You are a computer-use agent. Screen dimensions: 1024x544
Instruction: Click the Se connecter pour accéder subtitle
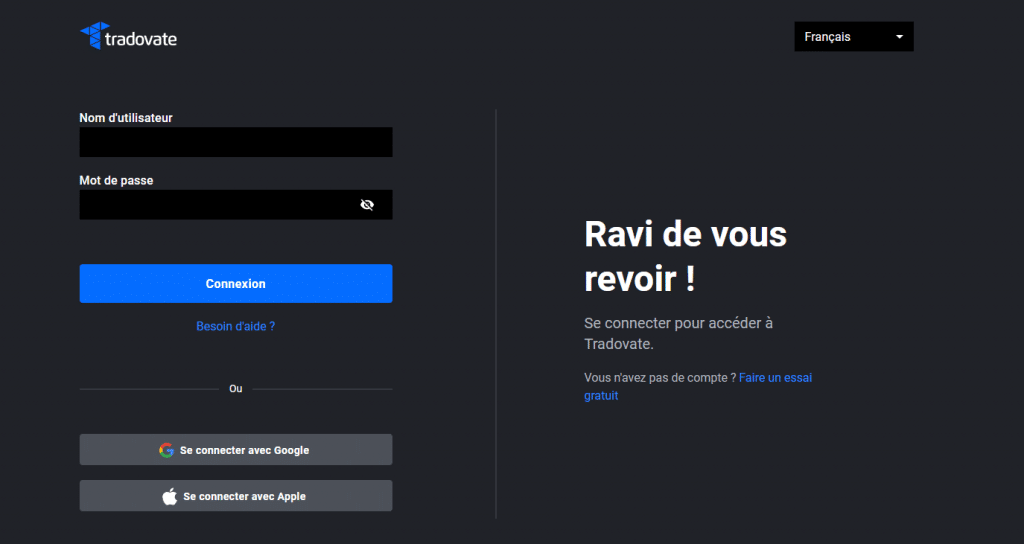point(677,333)
